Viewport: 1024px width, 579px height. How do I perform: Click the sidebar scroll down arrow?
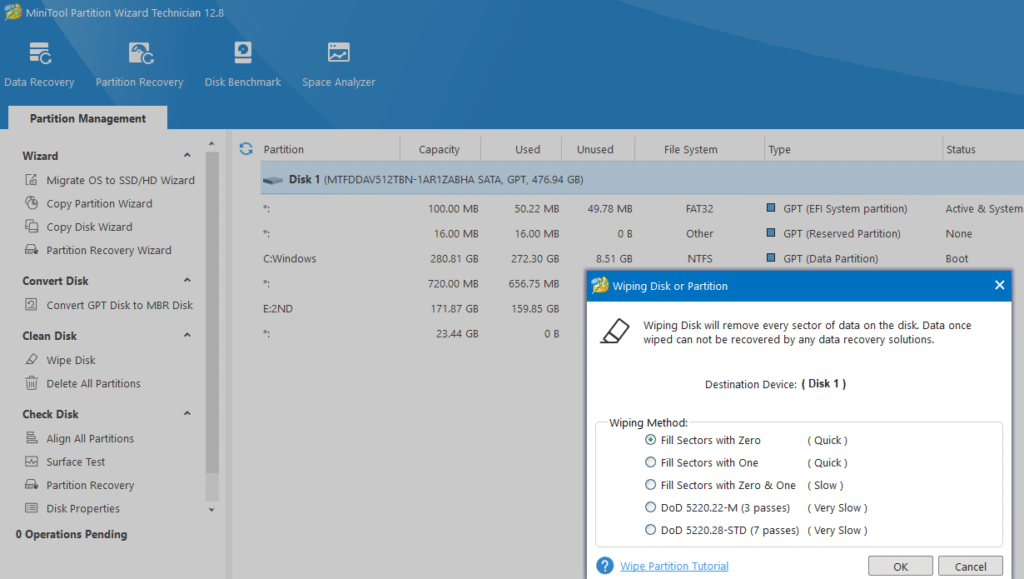212,509
